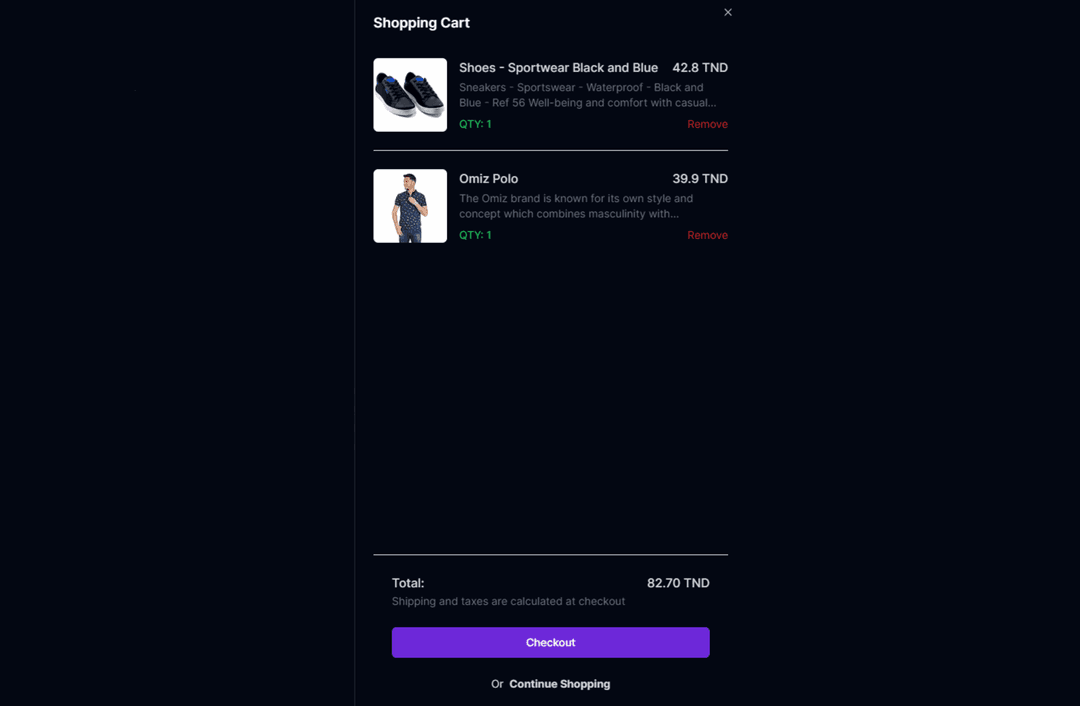Remove the Omiz Polo from cart
Image resolution: width=1080 pixels, height=706 pixels.
pos(707,235)
